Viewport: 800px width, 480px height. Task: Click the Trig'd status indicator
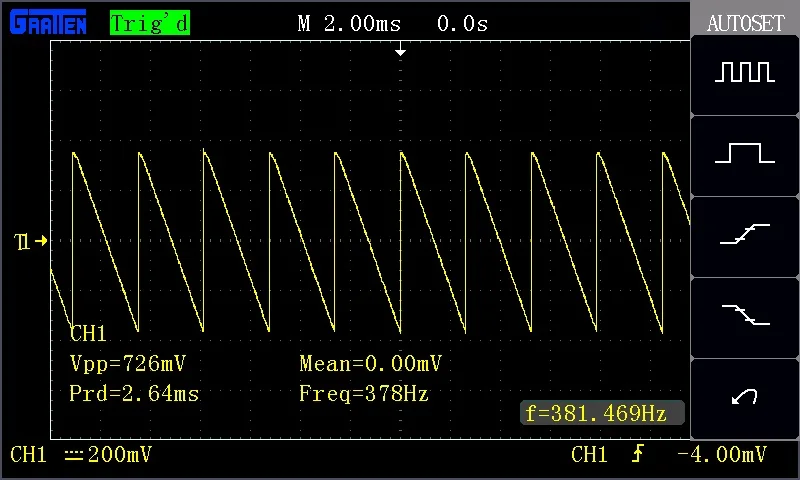(150, 23)
